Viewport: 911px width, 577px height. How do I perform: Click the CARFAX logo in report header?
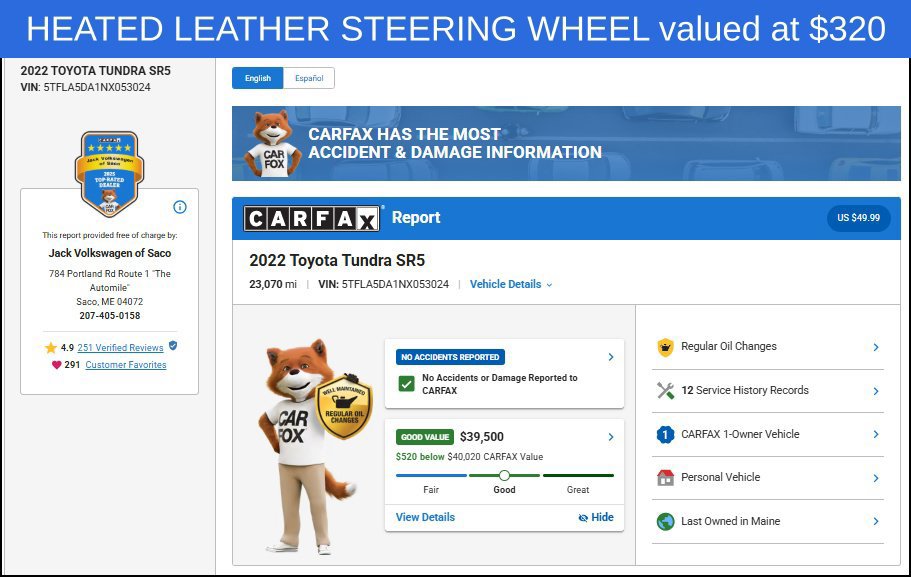click(311, 218)
